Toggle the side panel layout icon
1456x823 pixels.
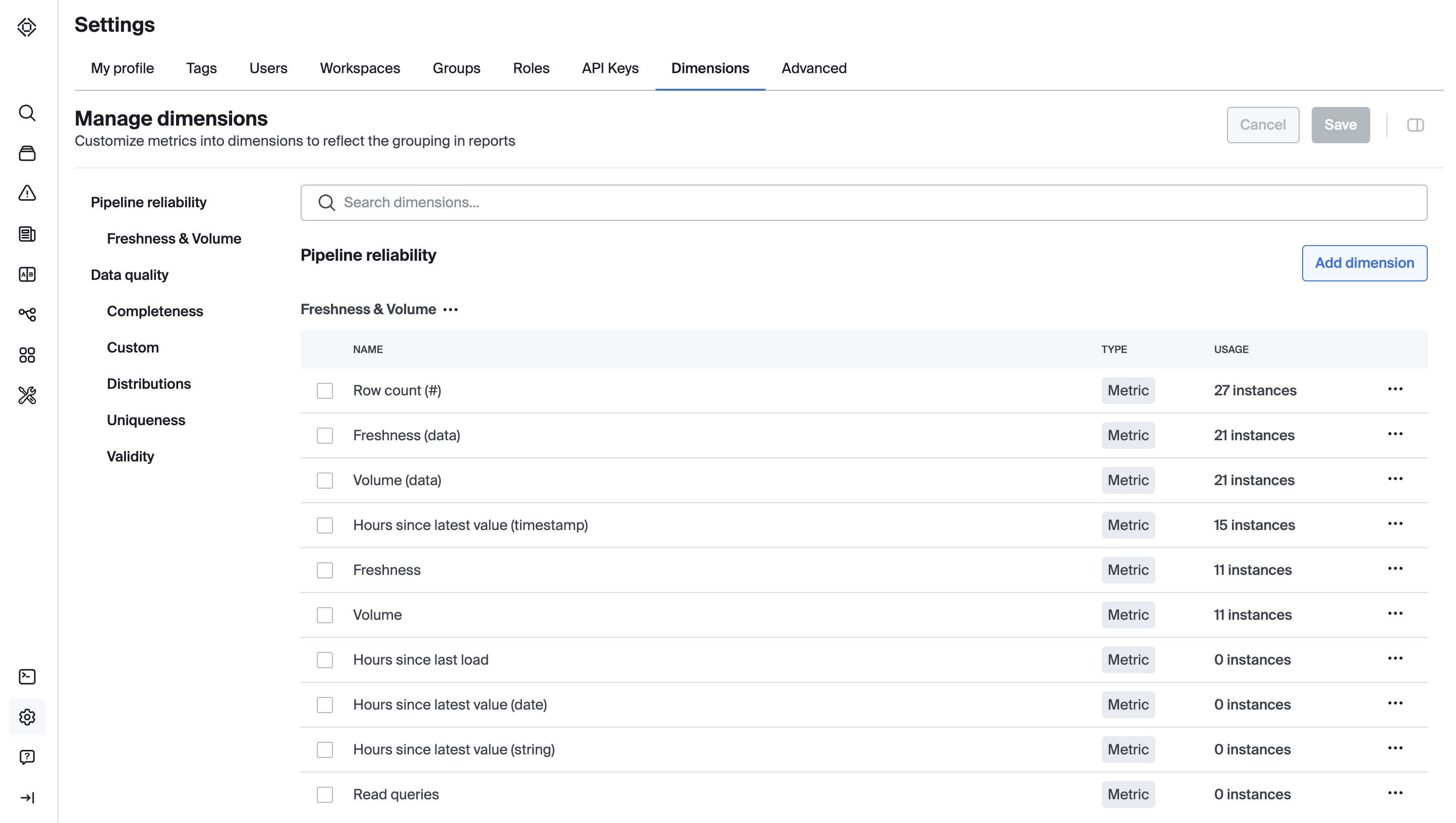[x=1415, y=125]
